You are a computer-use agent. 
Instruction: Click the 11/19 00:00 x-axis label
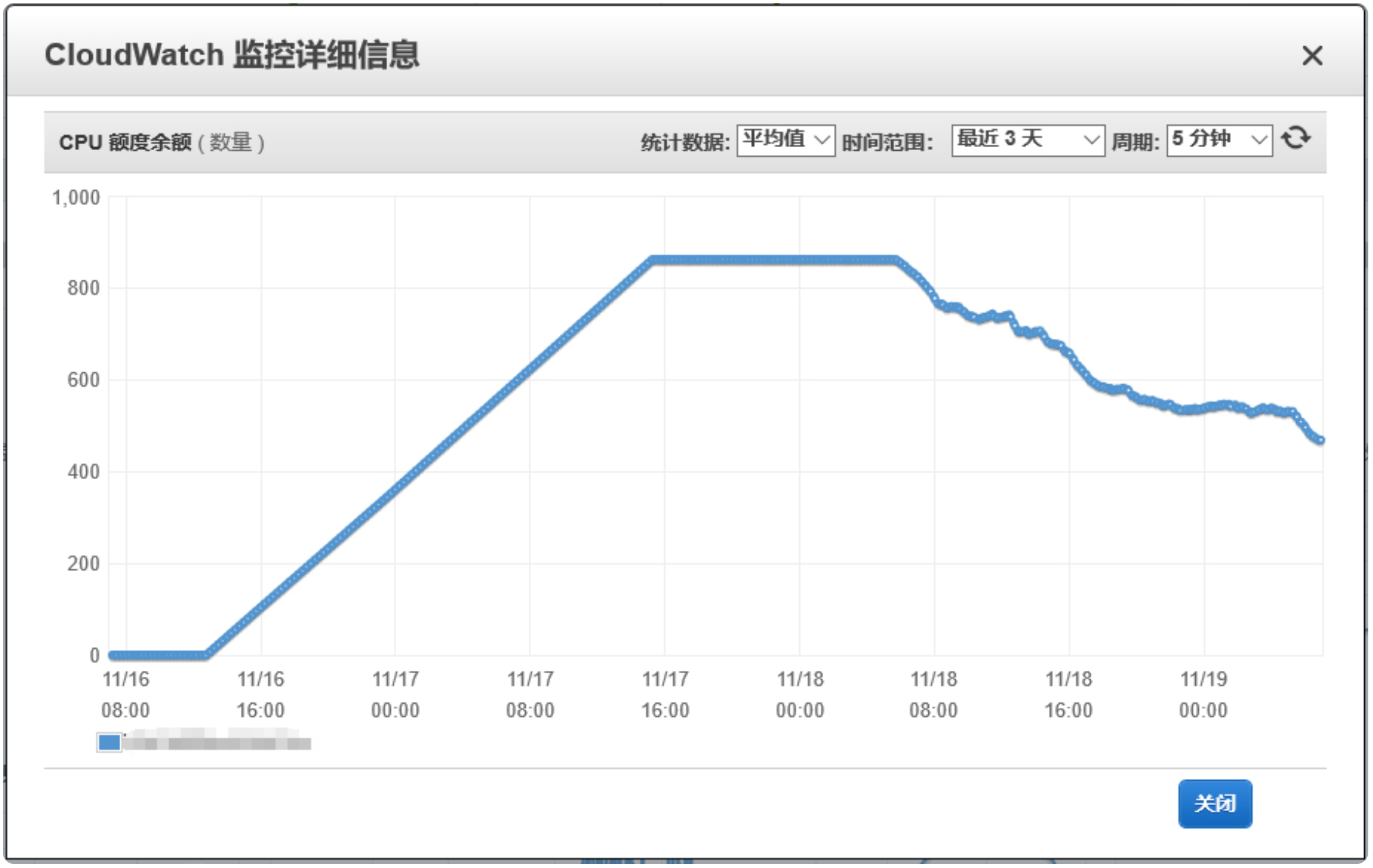pos(1203,694)
